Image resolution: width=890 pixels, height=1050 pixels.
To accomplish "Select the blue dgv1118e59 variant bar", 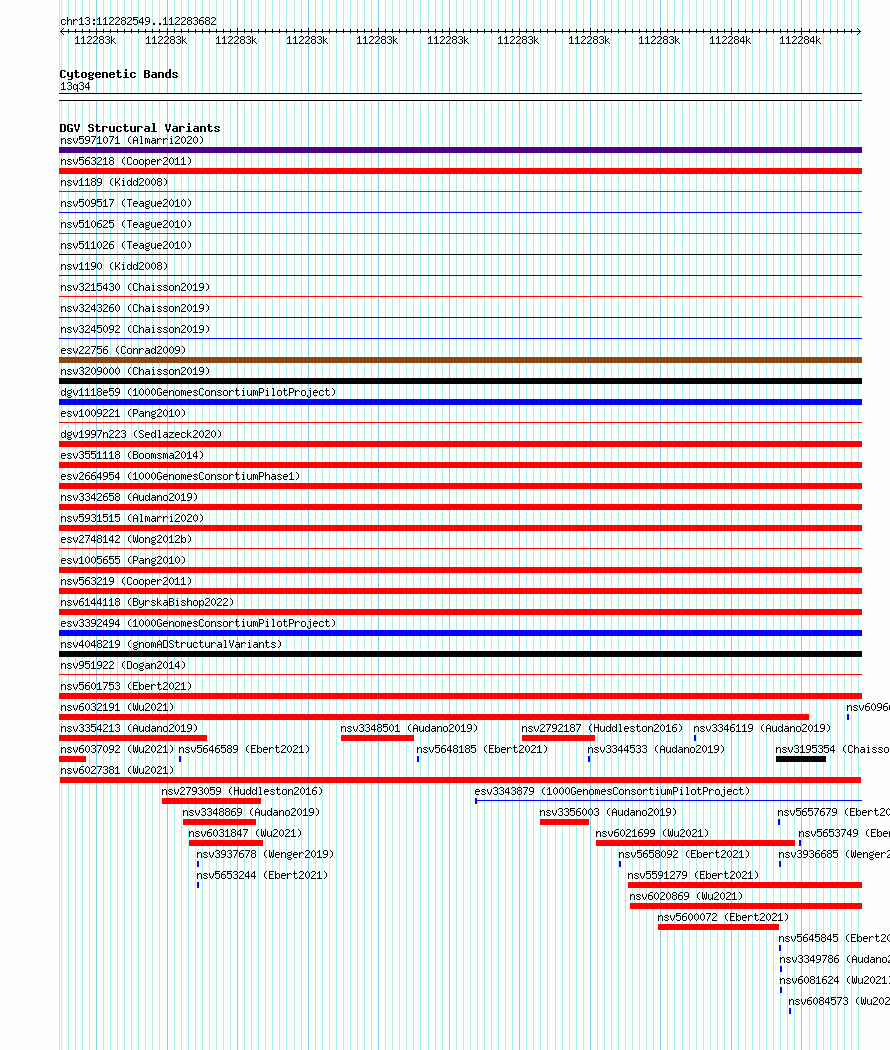I will tap(460, 402).
